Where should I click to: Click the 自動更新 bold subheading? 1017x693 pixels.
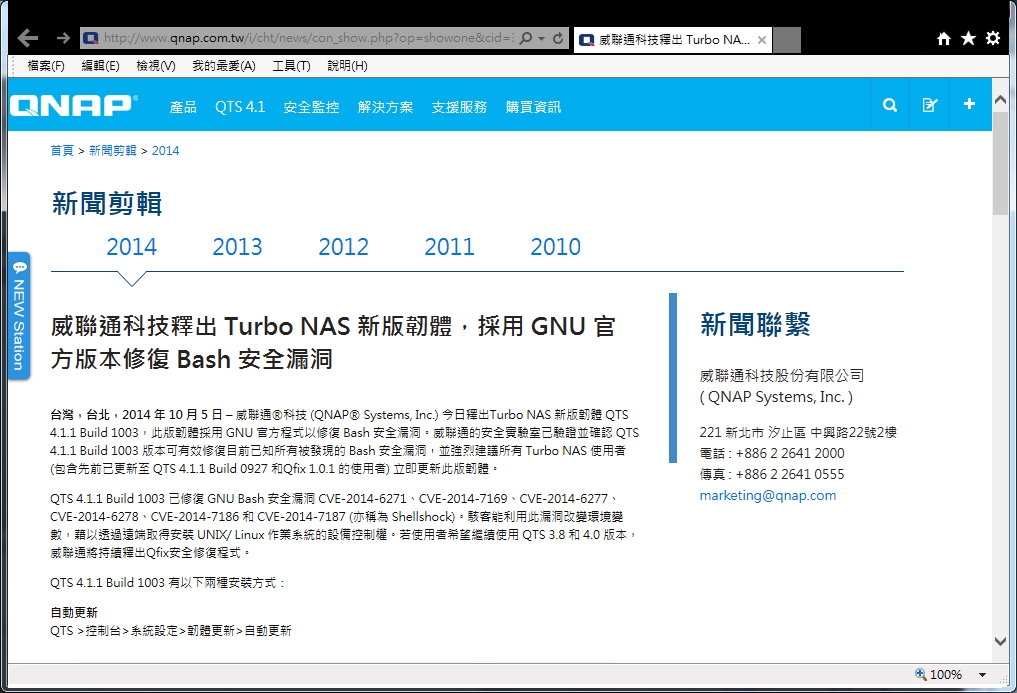tap(74, 613)
